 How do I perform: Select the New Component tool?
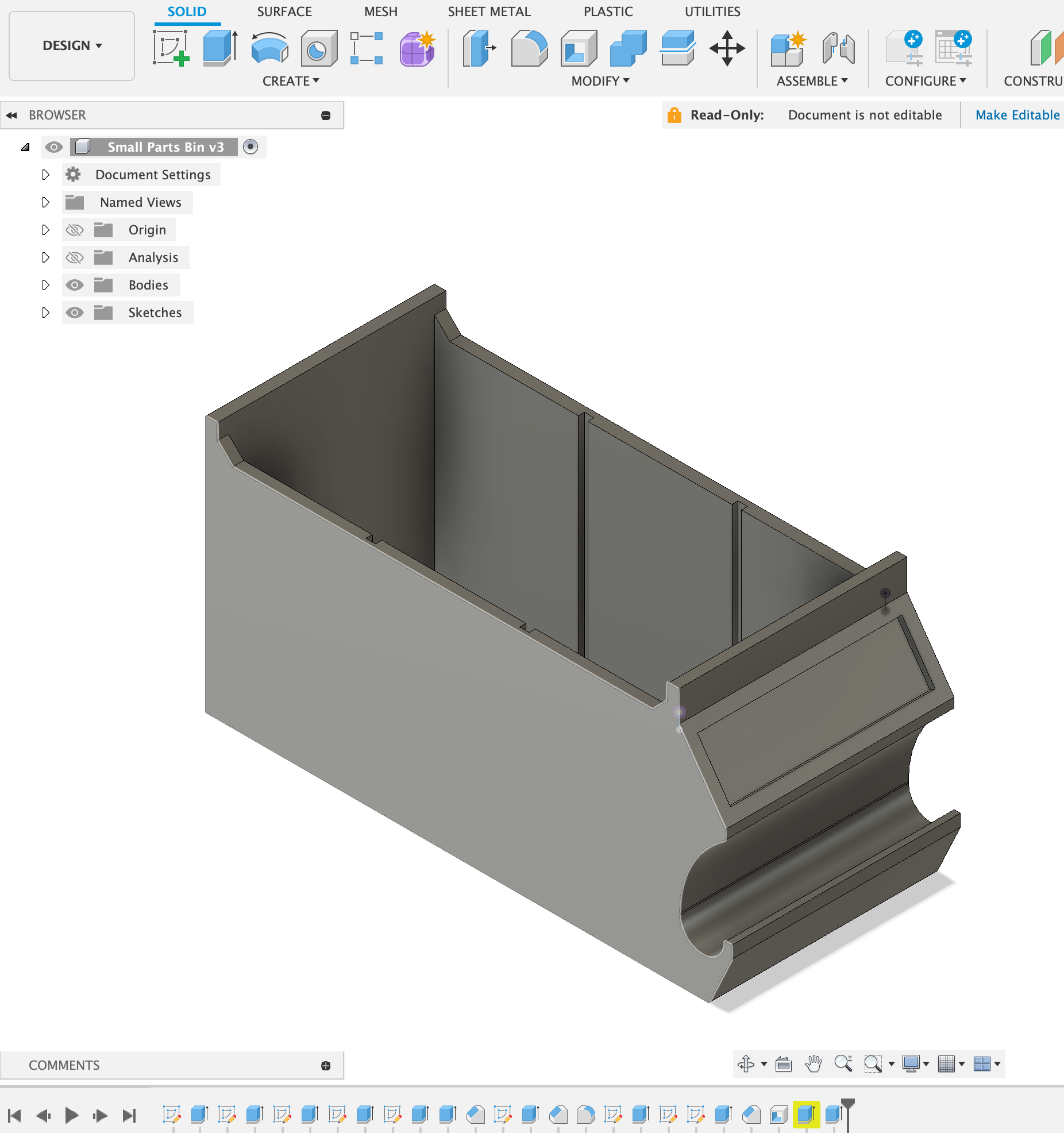click(x=789, y=48)
